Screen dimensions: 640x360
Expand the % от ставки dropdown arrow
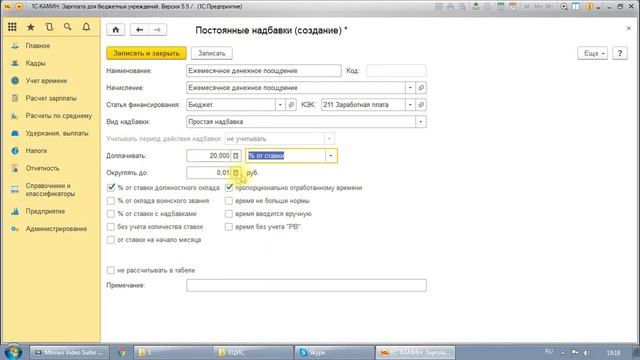331,156
